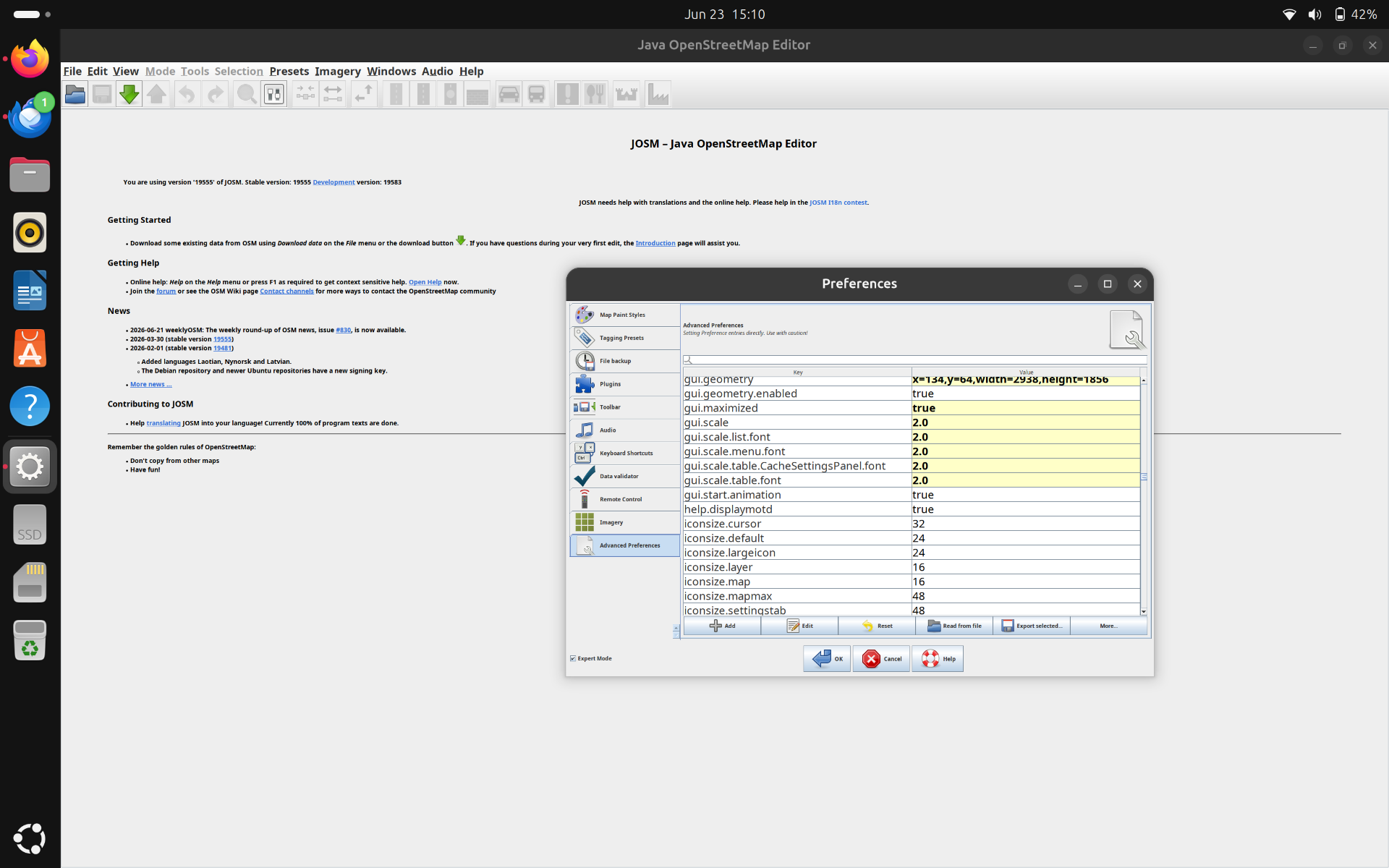
Task: Open the File menu in the menu bar
Action: 72,71
